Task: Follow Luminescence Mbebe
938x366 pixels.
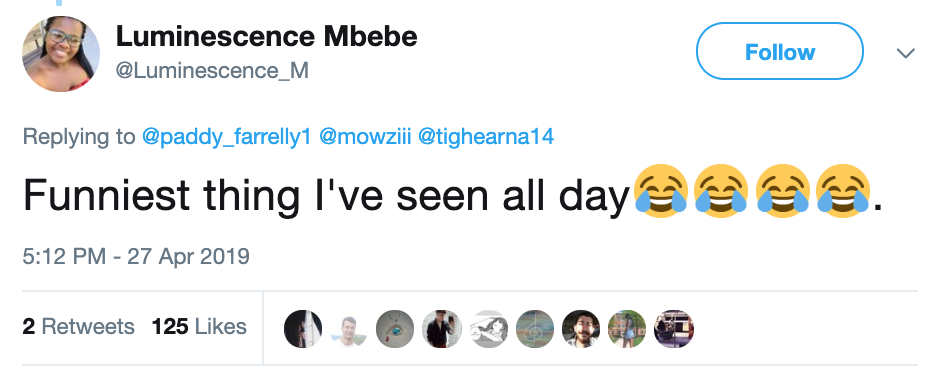Action: tap(779, 51)
